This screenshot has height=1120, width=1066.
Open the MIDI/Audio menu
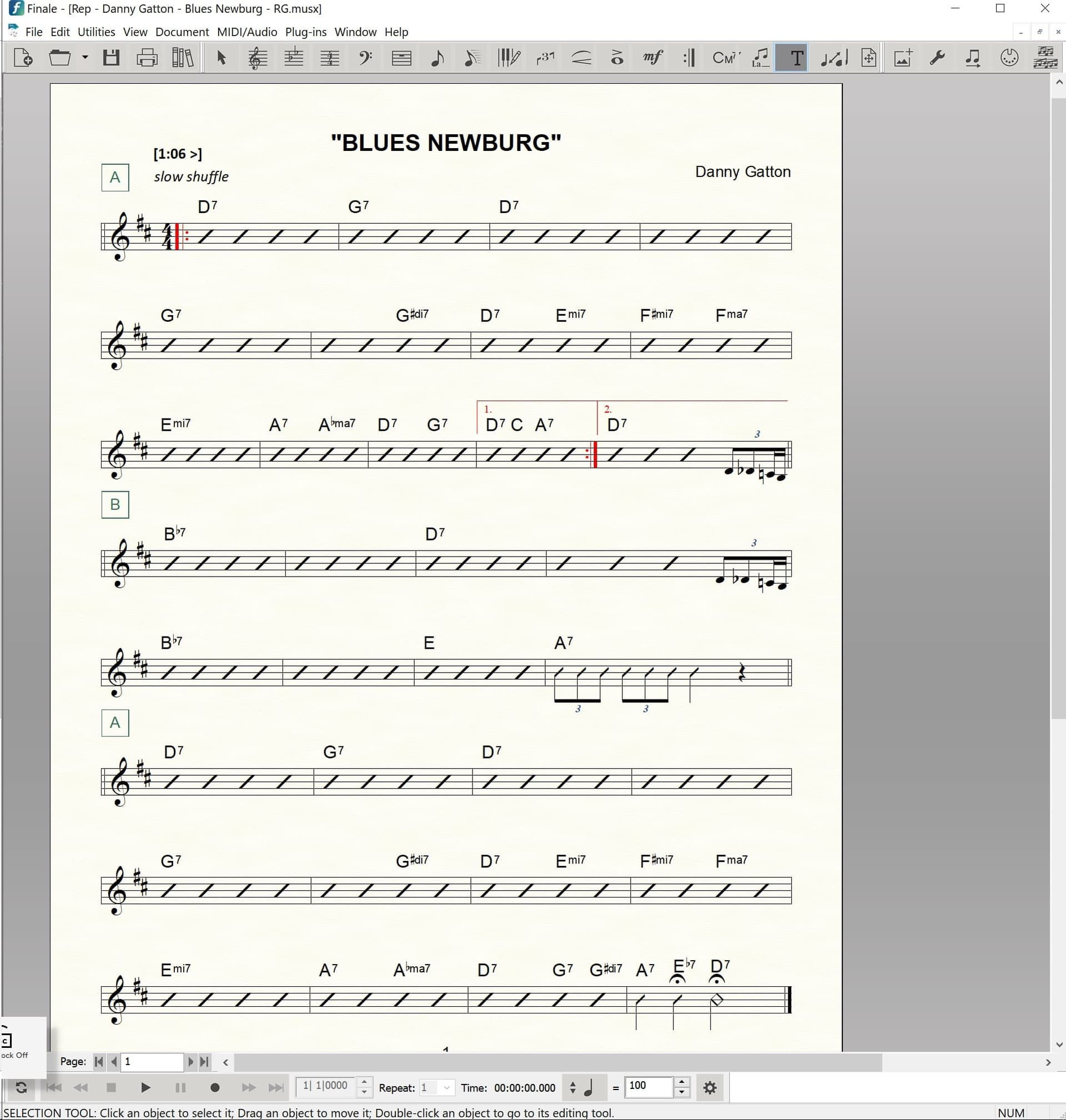point(247,32)
